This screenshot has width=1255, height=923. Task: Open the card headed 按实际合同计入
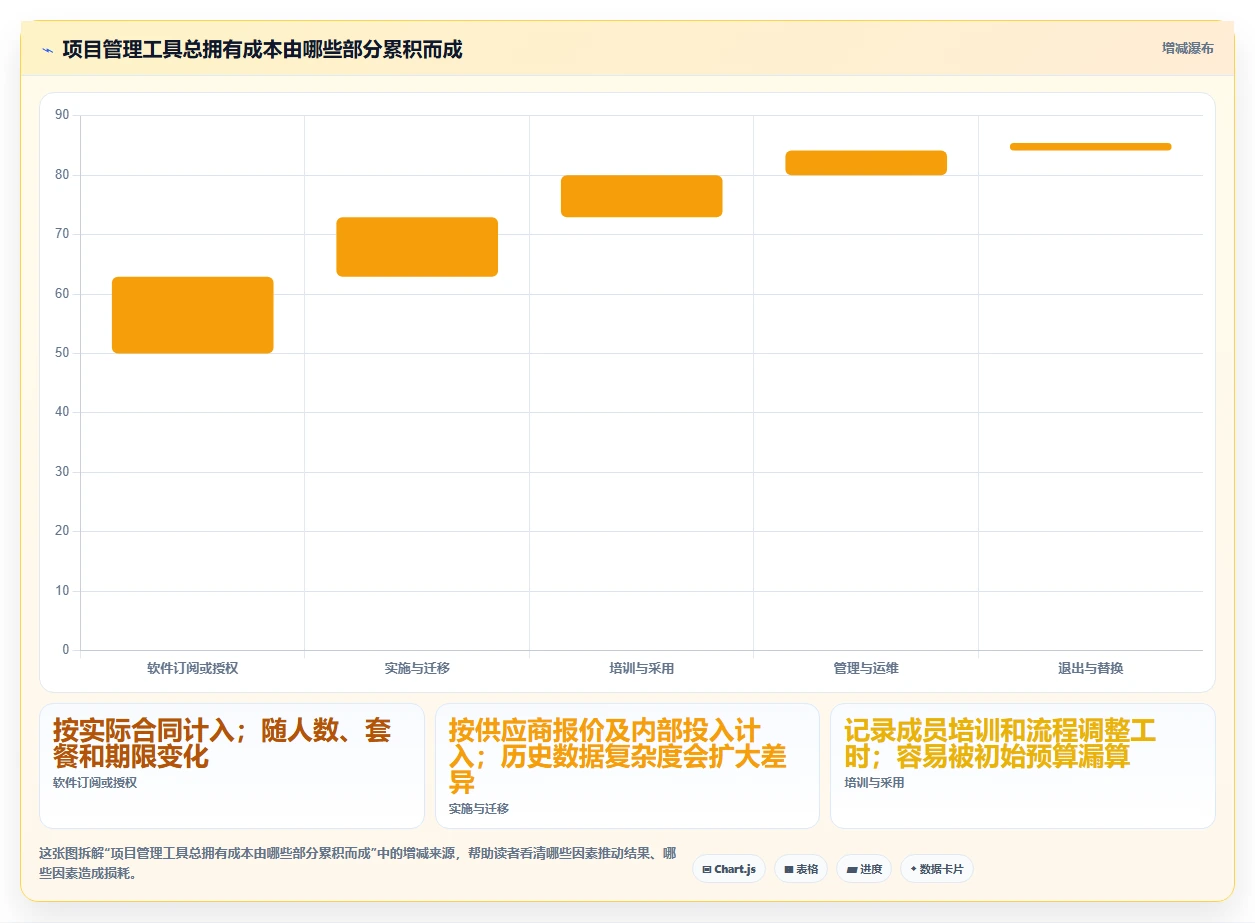click(x=232, y=766)
